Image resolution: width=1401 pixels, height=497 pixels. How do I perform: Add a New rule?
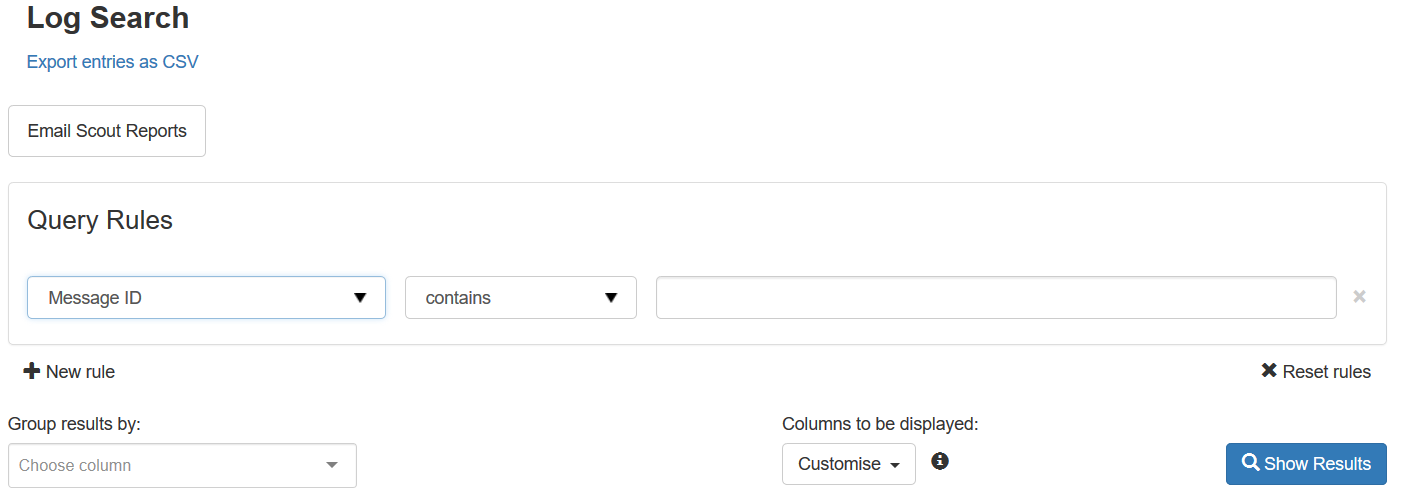coord(69,372)
